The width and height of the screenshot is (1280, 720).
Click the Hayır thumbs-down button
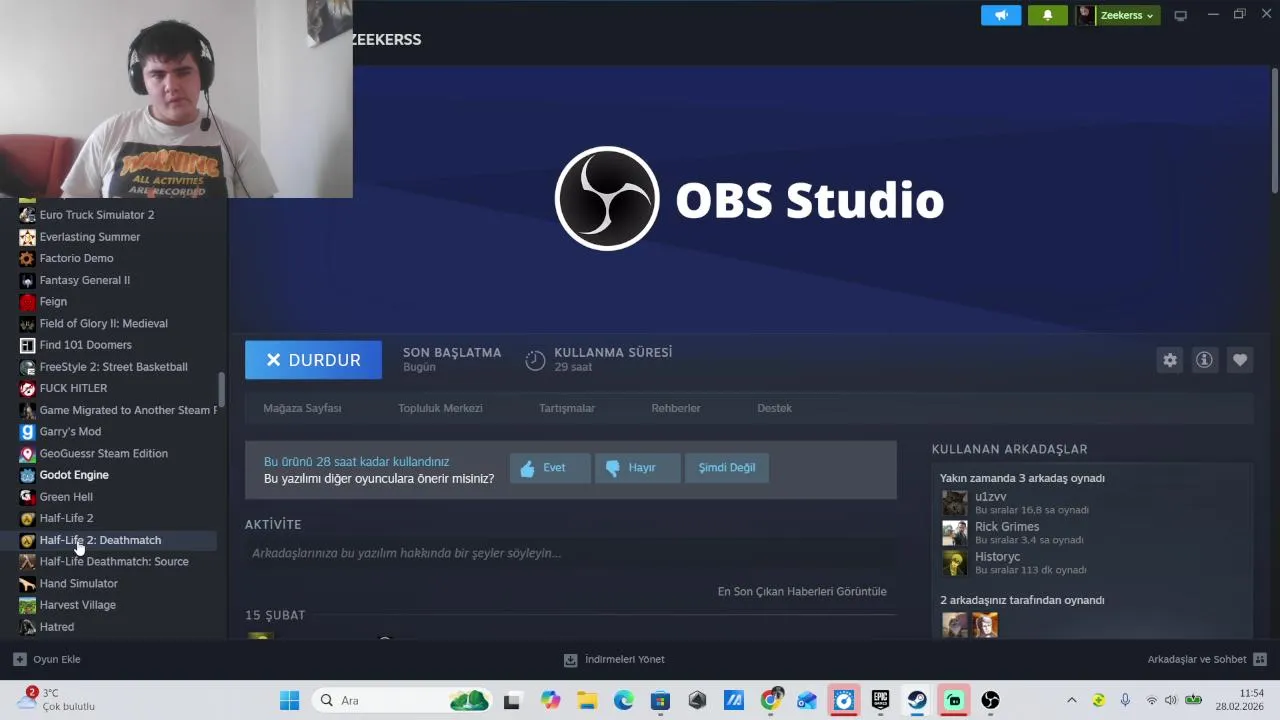pyautogui.click(x=637, y=468)
